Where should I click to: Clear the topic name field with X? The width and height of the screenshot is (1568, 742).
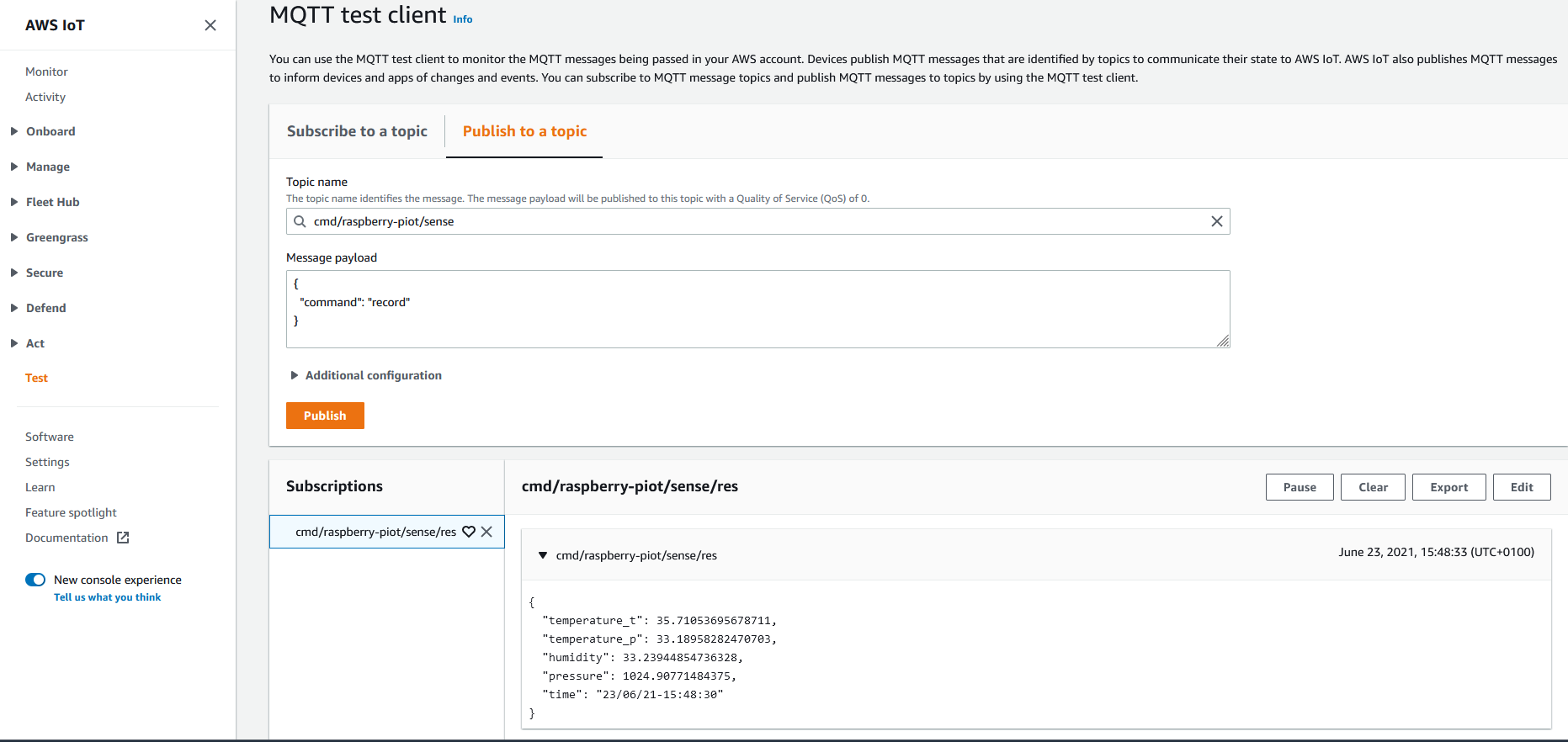[x=1216, y=221]
